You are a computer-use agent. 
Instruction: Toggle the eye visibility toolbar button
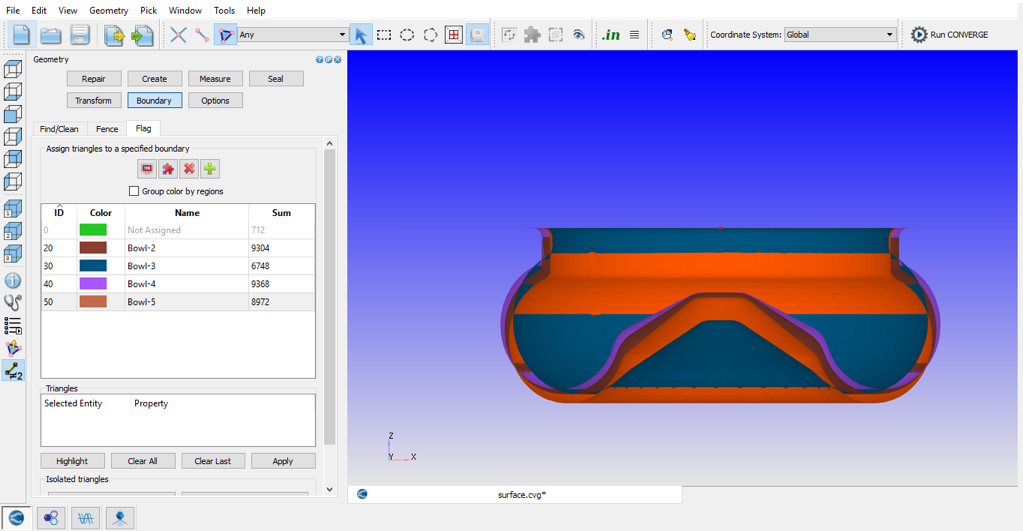click(578, 35)
